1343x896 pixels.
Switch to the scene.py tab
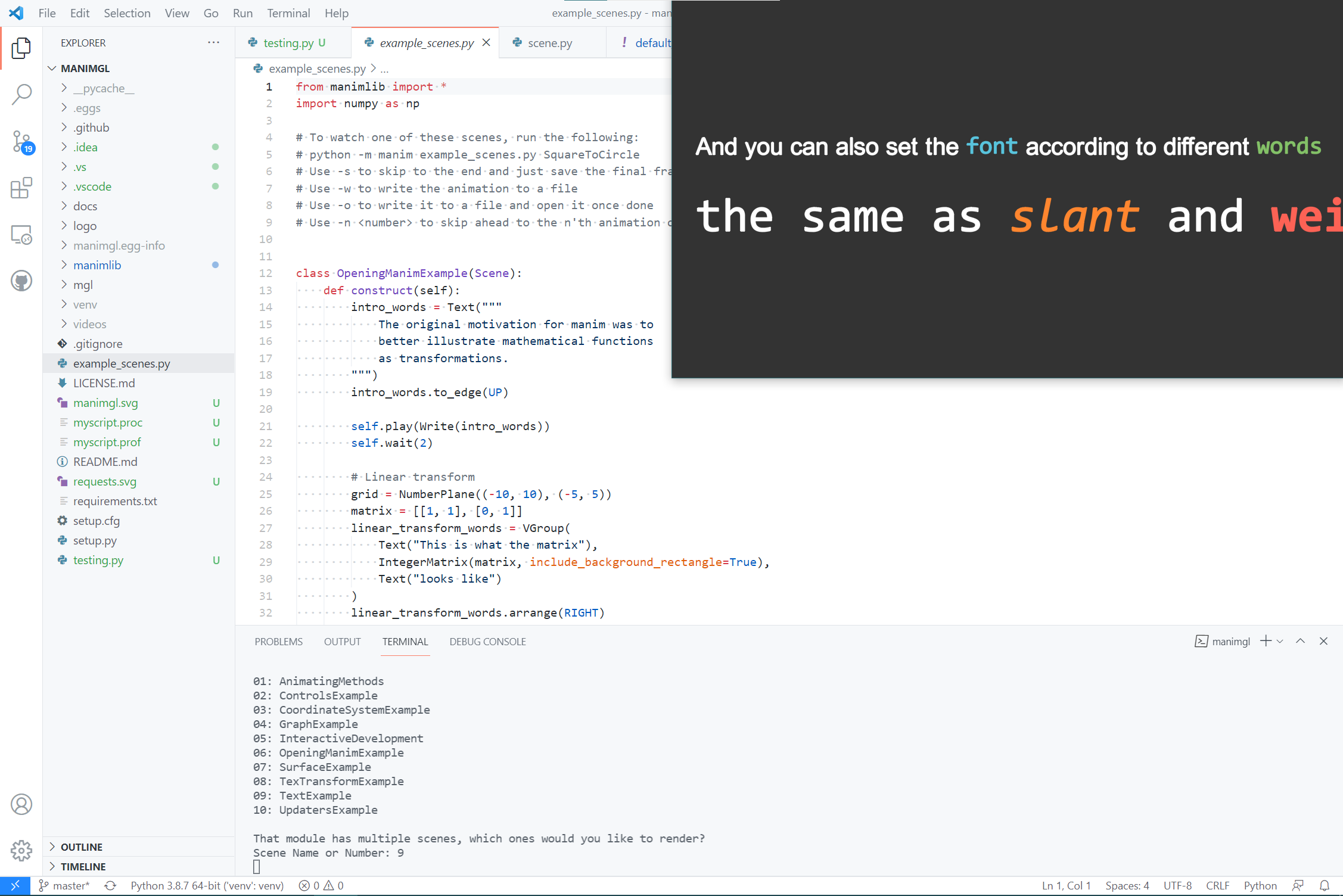549,43
